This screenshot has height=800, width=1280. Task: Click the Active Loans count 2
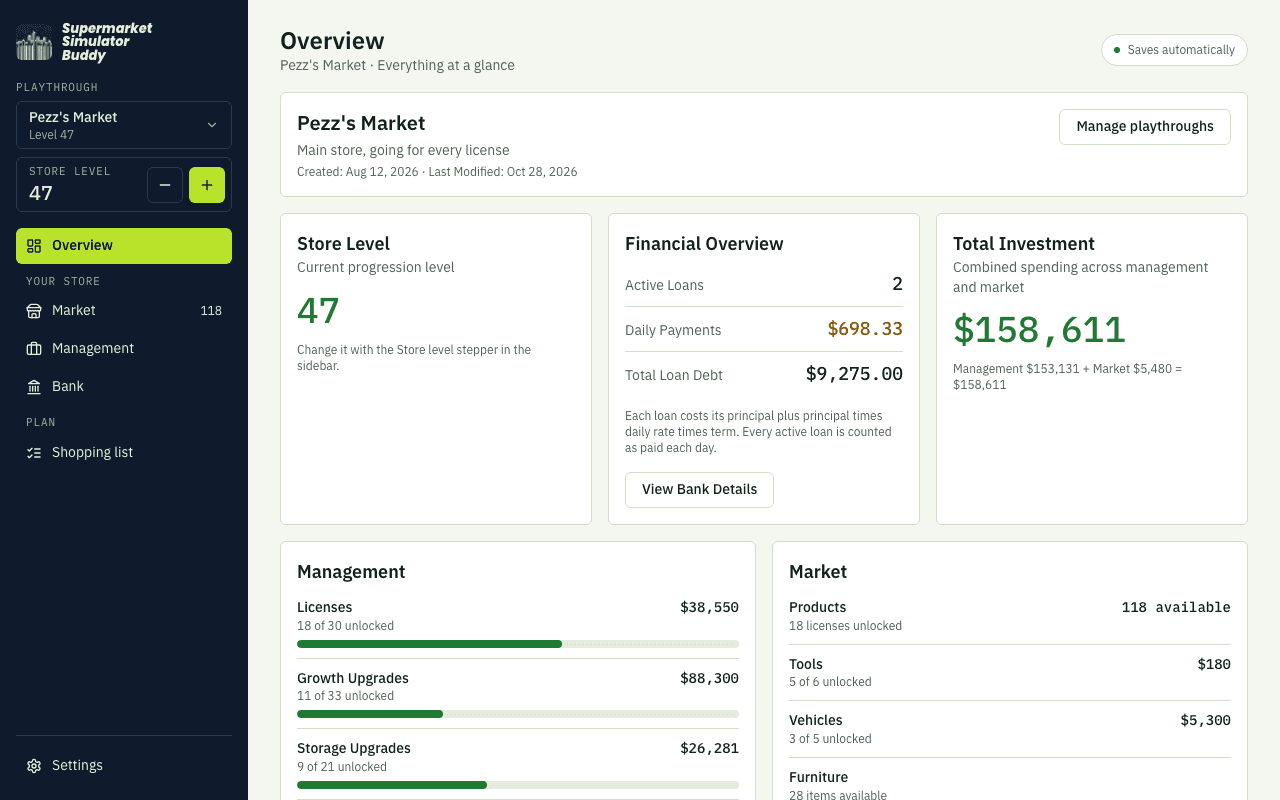tap(897, 285)
